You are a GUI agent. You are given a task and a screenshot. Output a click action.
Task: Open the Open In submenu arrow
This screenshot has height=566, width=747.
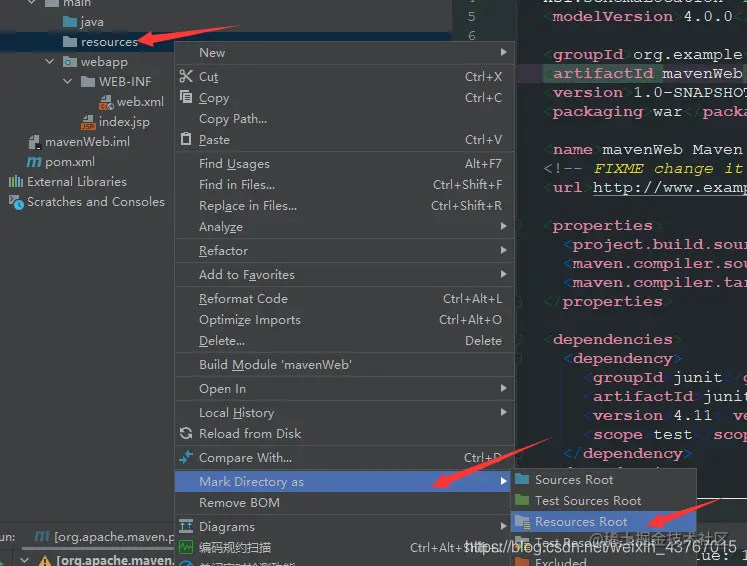(504, 388)
